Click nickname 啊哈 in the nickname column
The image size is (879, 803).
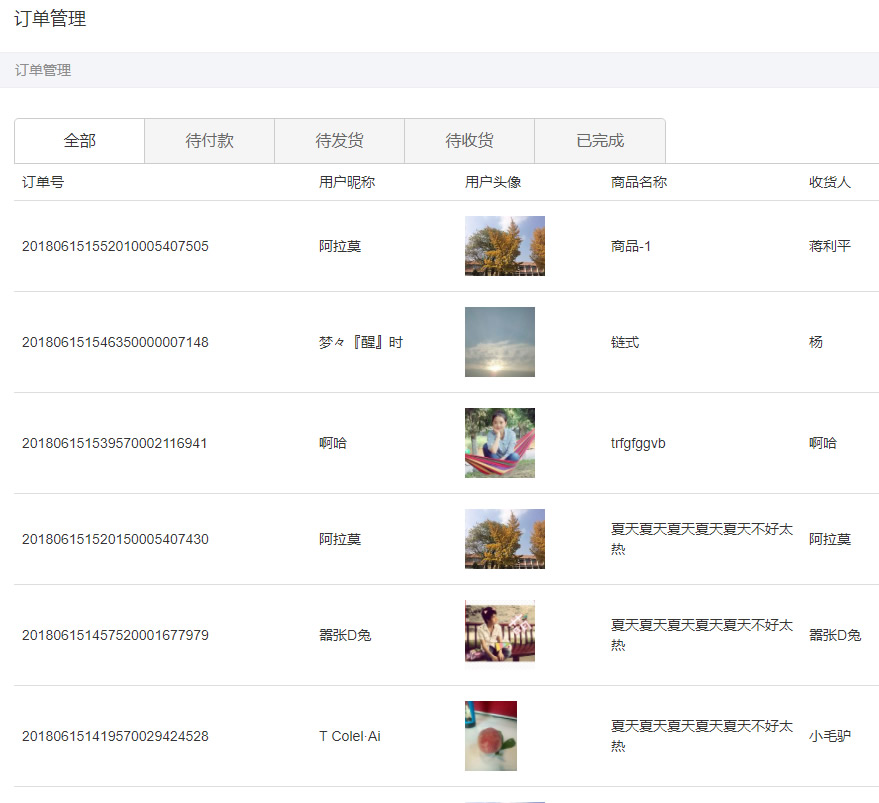coord(333,443)
